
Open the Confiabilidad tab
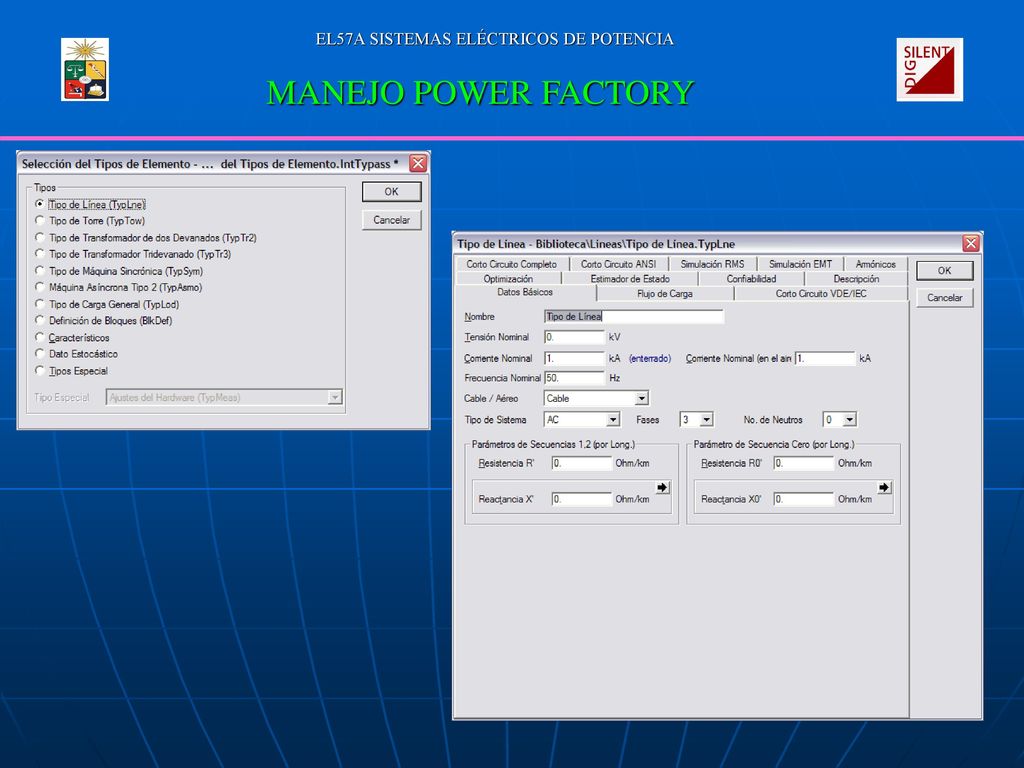click(x=751, y=279)
